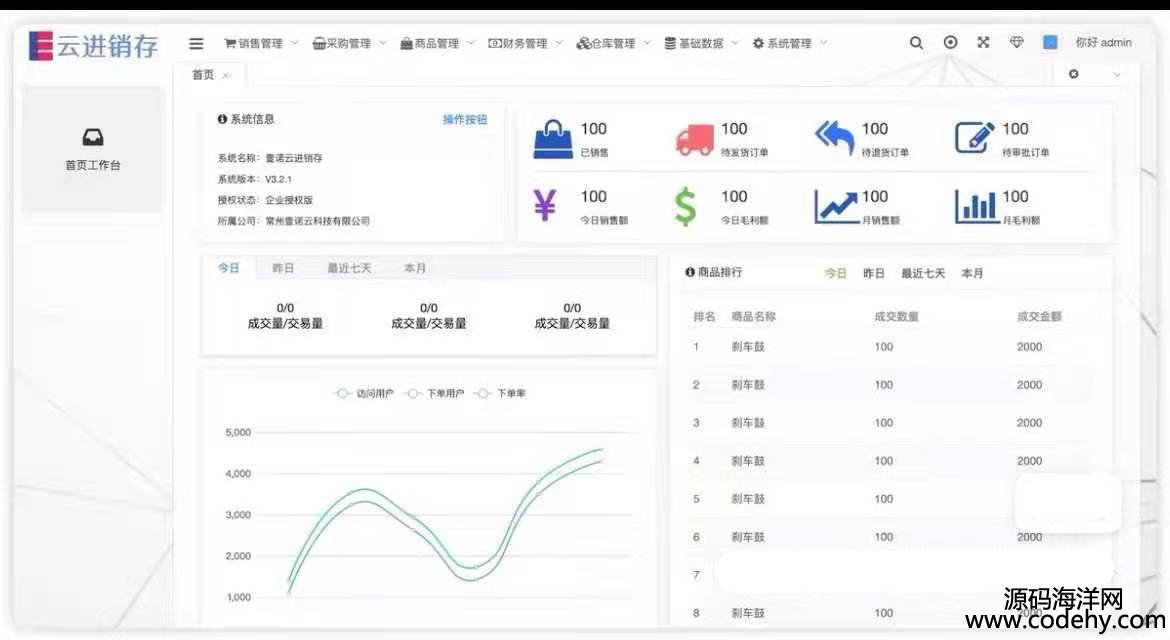Click the purple yen 今日销售额 icon

[x=545, y=205]
